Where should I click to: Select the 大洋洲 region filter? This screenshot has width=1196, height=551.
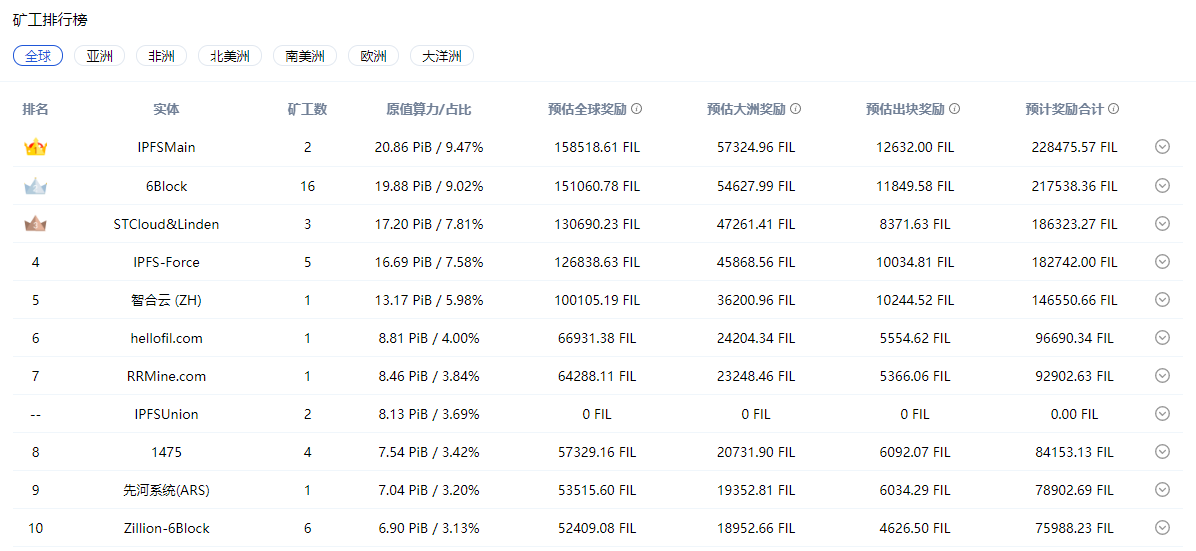[x=442, y=56]
